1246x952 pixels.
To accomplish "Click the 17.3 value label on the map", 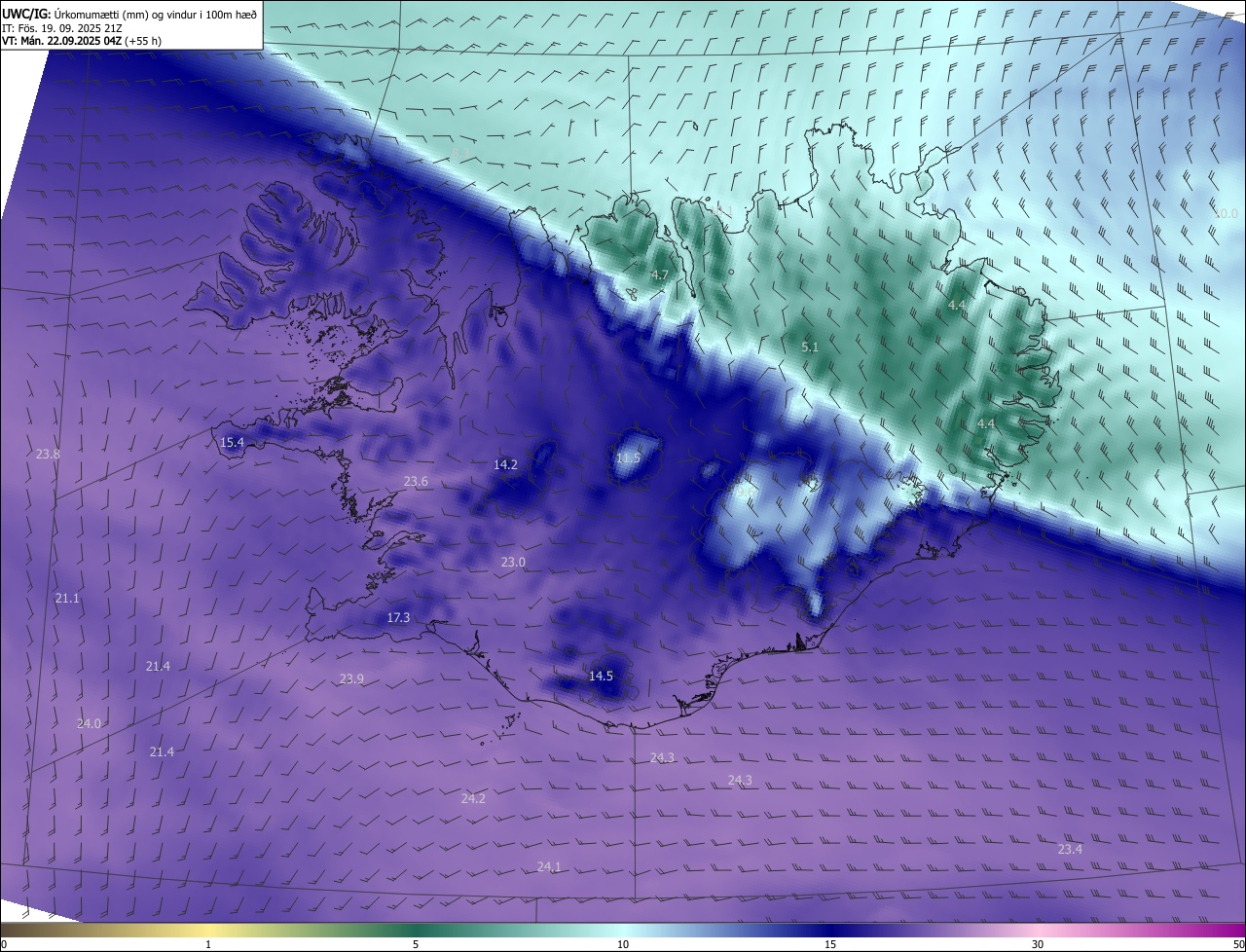I will 398,617.
